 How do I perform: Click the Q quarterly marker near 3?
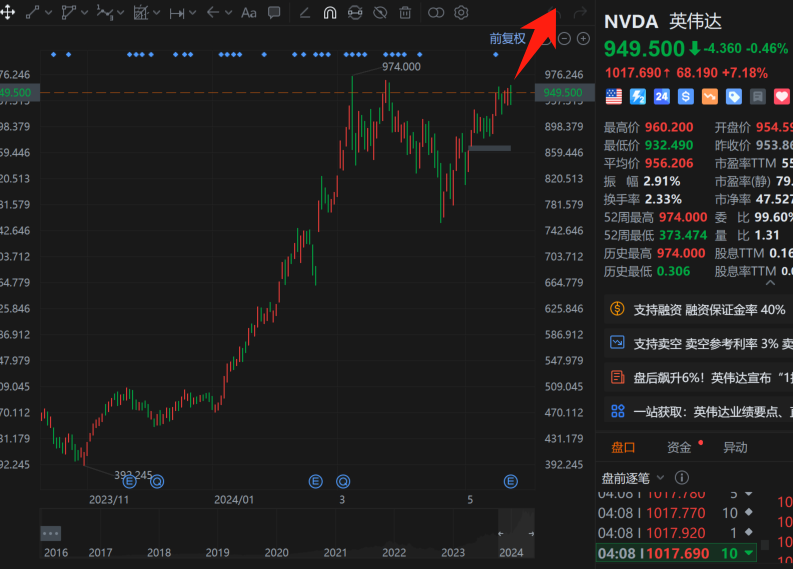[343, 482]
